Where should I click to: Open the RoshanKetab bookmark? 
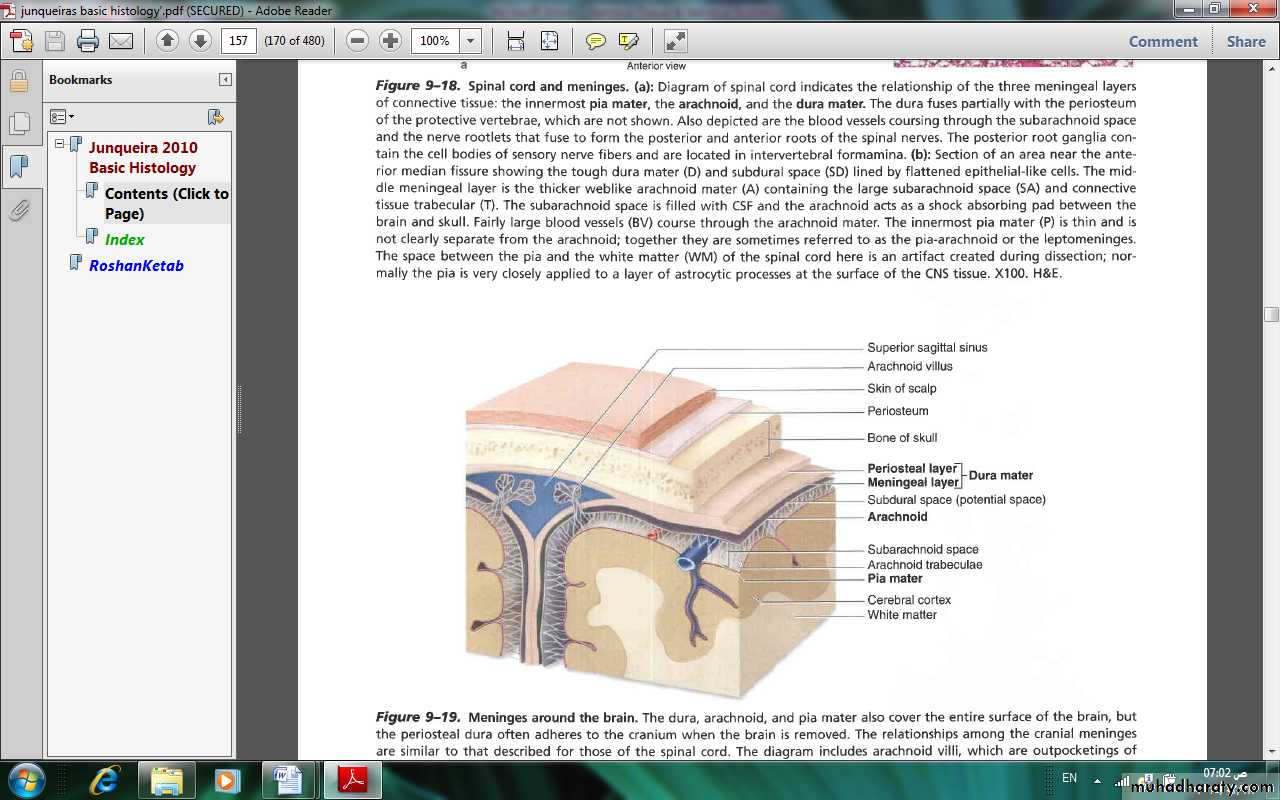click(136, 266)
